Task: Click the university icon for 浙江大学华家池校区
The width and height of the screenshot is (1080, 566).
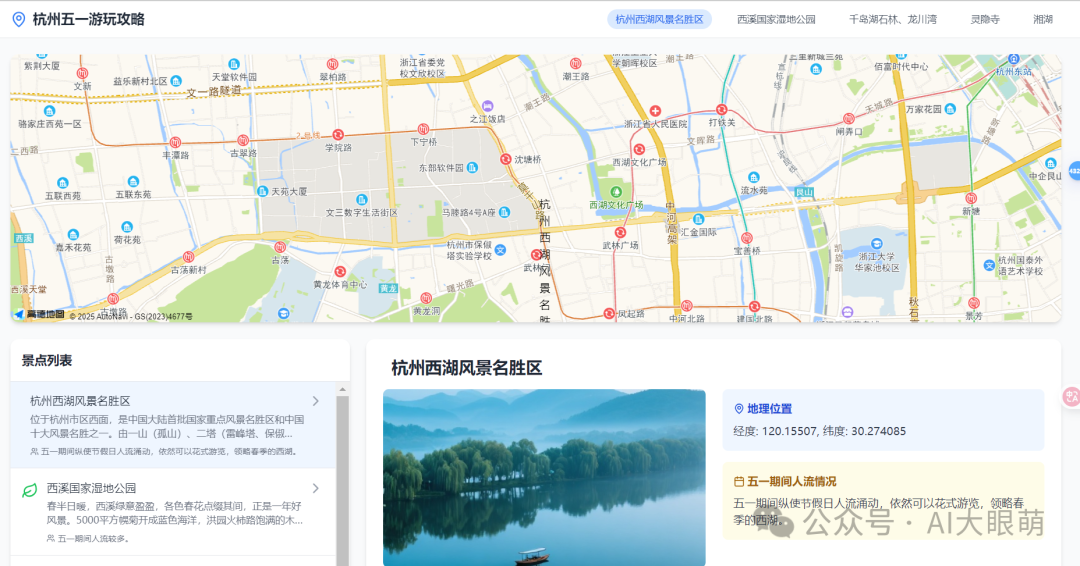Action: (876, 244)
